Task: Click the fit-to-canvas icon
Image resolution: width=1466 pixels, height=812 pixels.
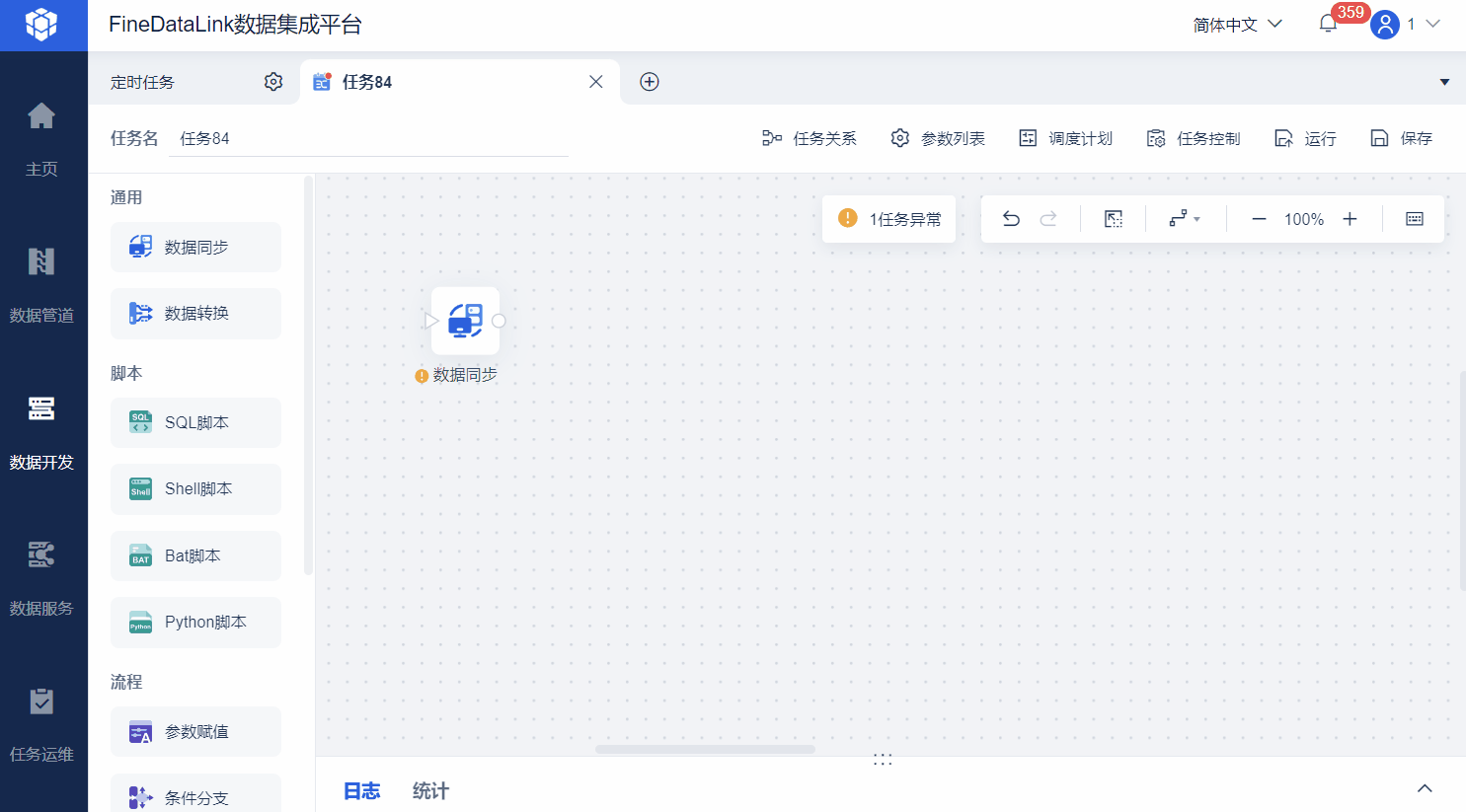Action: pyautogui.click(x=1114, y=219)
